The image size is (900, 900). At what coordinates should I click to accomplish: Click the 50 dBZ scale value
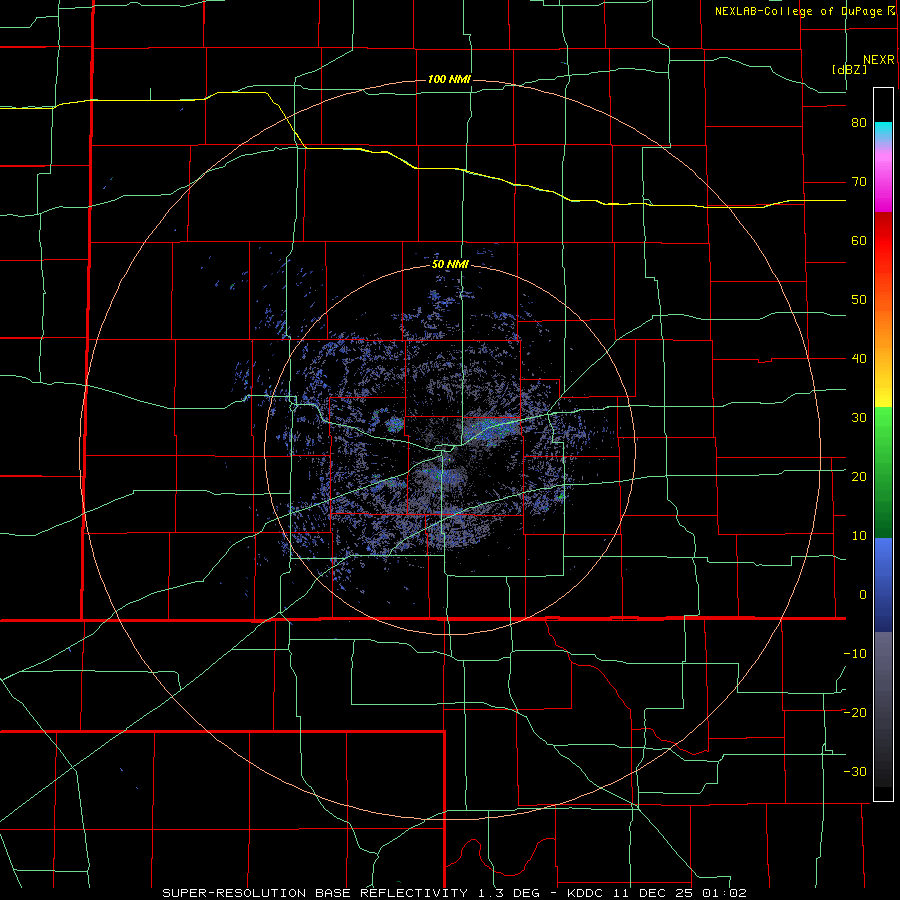tap(859, 300)
